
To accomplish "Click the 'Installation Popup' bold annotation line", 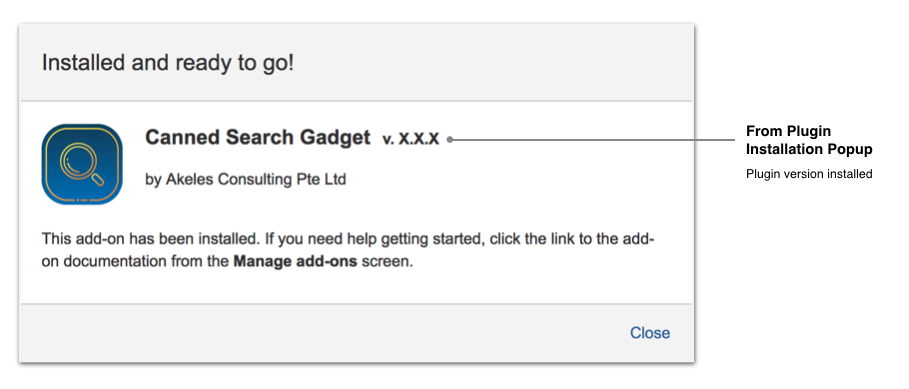I will 809,149.
